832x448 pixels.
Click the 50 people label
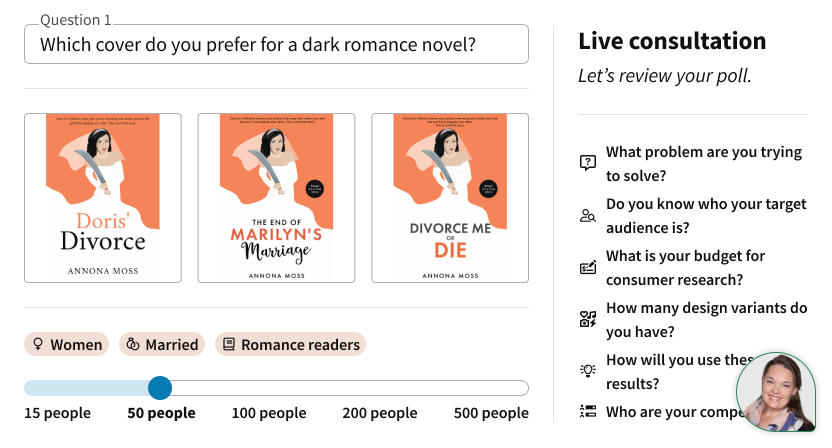click(161, 413)
